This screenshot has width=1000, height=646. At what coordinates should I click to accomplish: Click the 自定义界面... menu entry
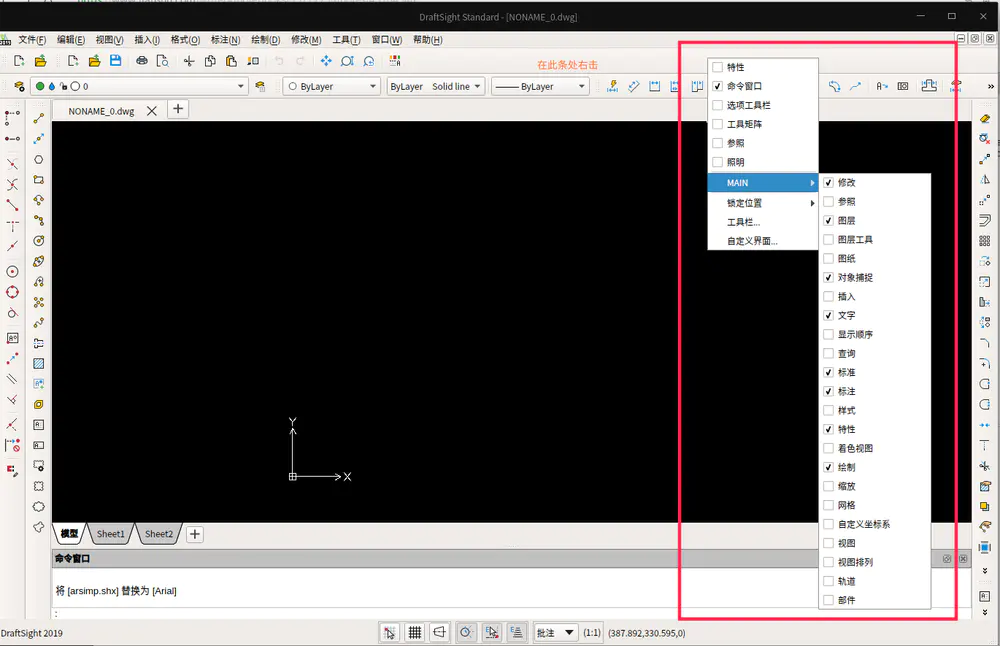752,241
